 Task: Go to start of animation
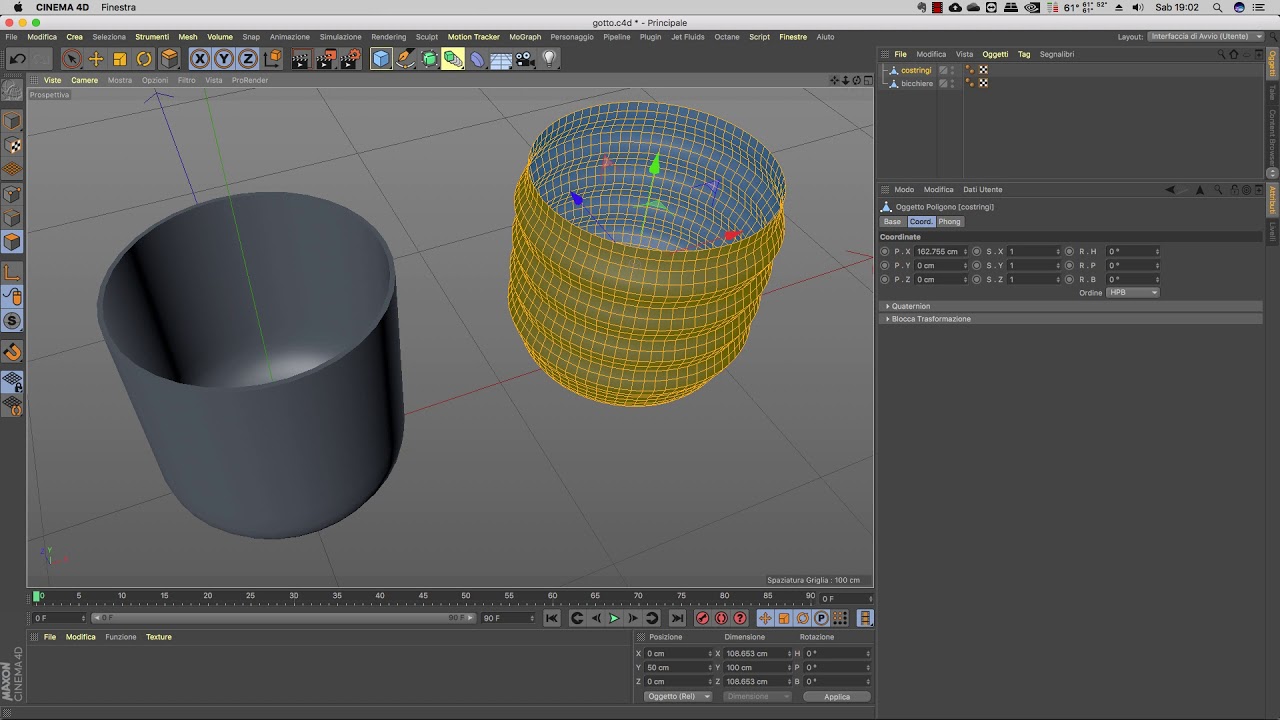(x=551, y=618)
